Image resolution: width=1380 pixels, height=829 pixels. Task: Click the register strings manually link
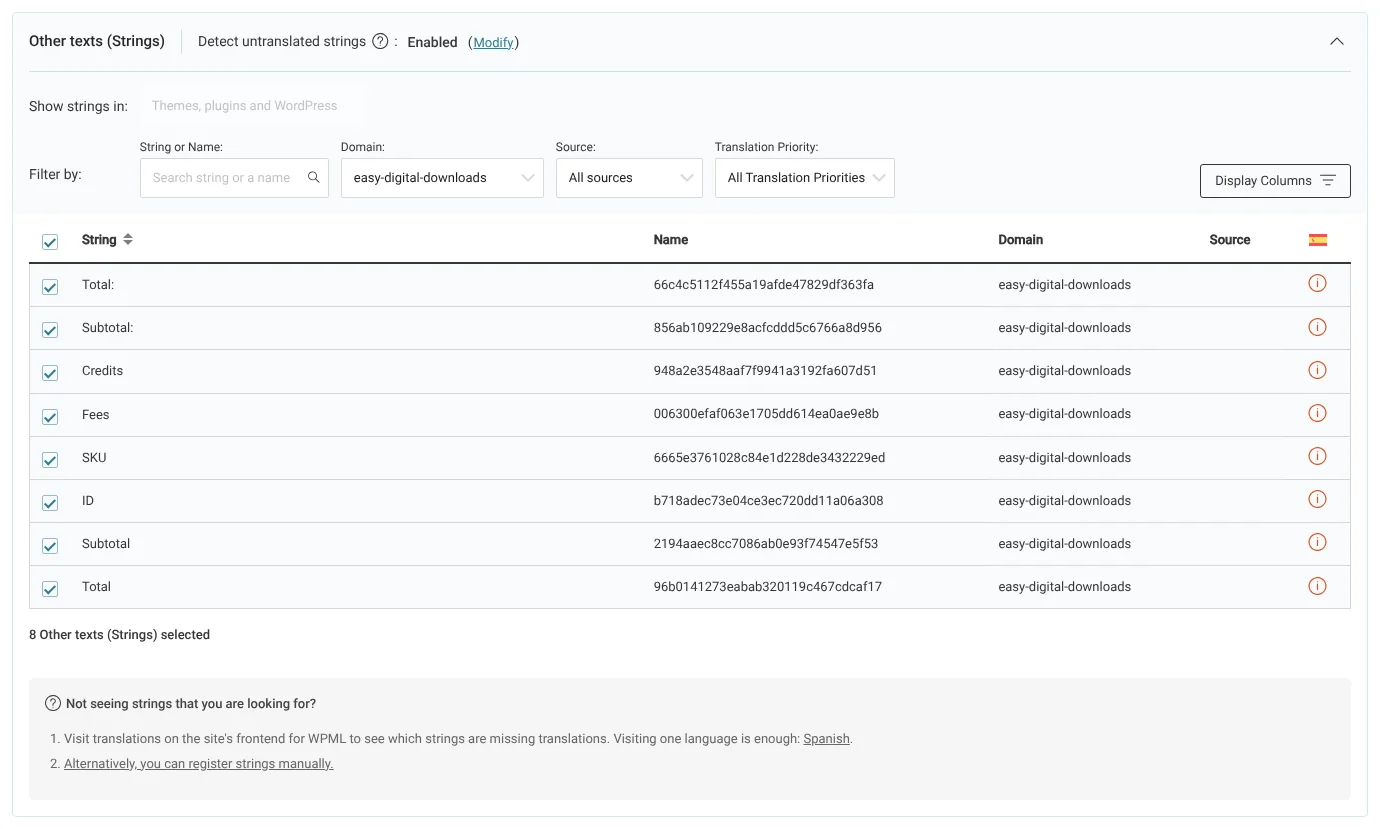[x=198, y=763]
